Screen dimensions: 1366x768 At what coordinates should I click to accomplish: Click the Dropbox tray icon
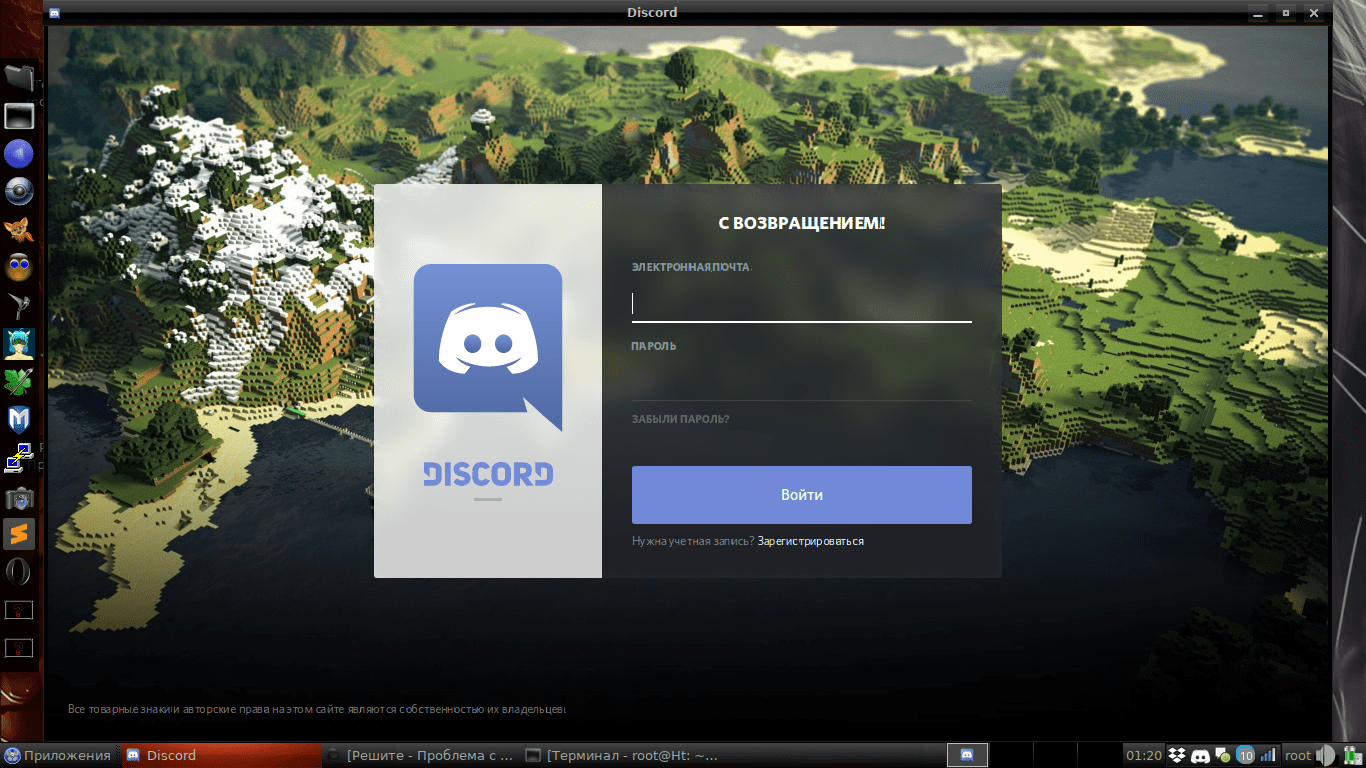[x=1178, y=755]
